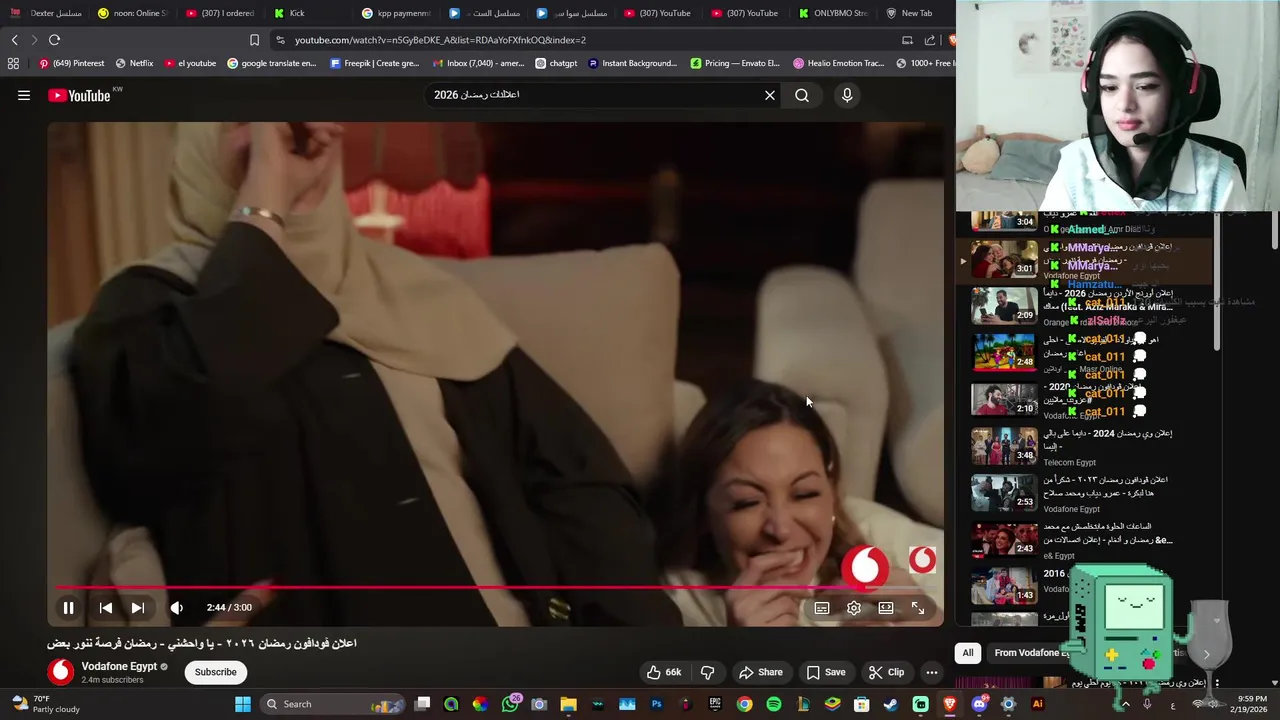Open Spotify from the taskbar
1280x720 pixels.
coord(774,704)
